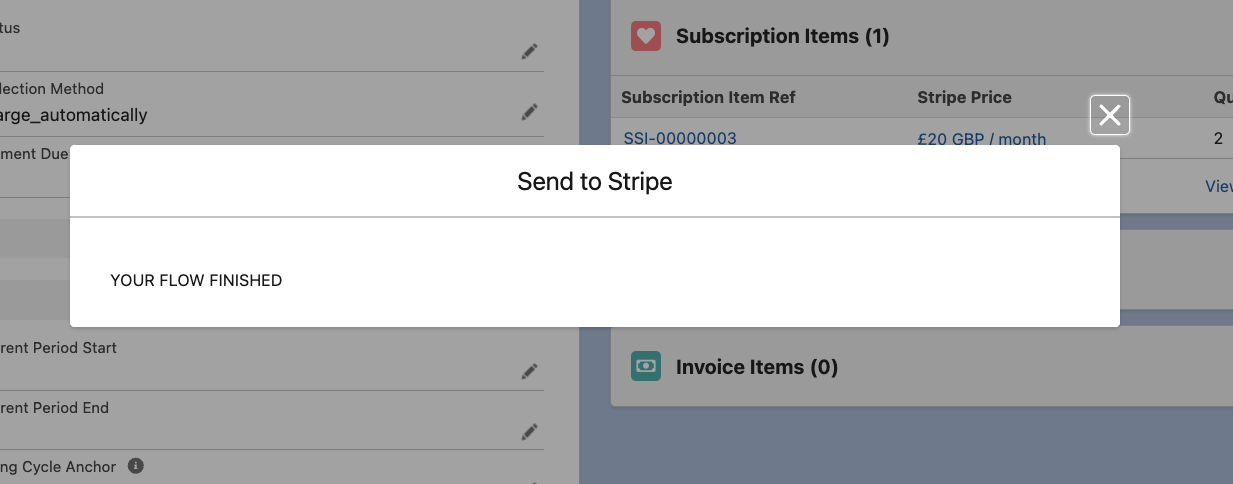Open the Invoice Items (0) related list
This screenshot has width=1233, height=484.
click(x=756, y=367)
